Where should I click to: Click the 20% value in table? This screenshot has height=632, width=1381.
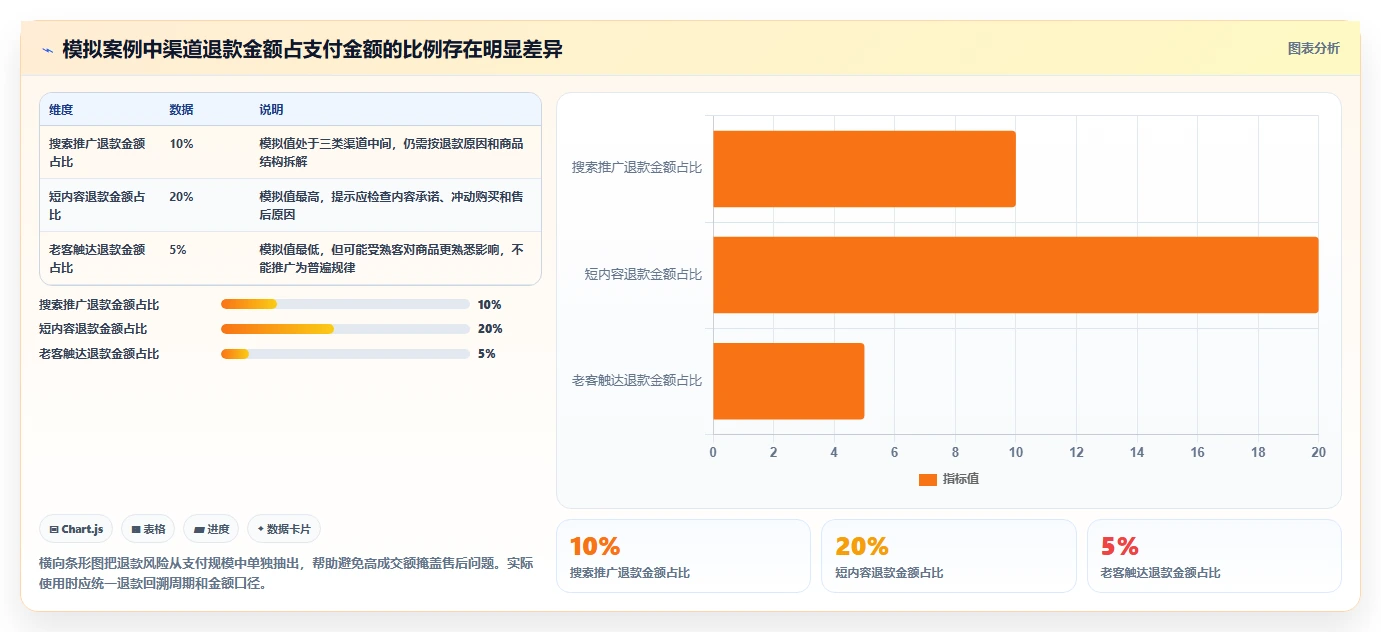coord(181,197)
